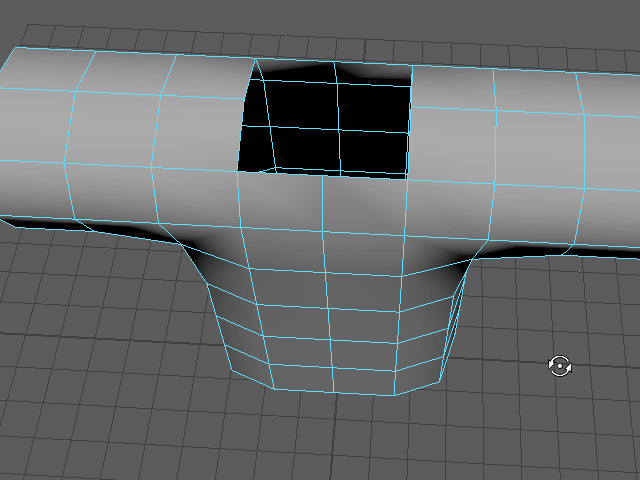The height and width of the screenshot is (480, 640).
Task: Select the hole's bottom-right corner vertex
Action: pyautogui.click(x=406, y=179)
